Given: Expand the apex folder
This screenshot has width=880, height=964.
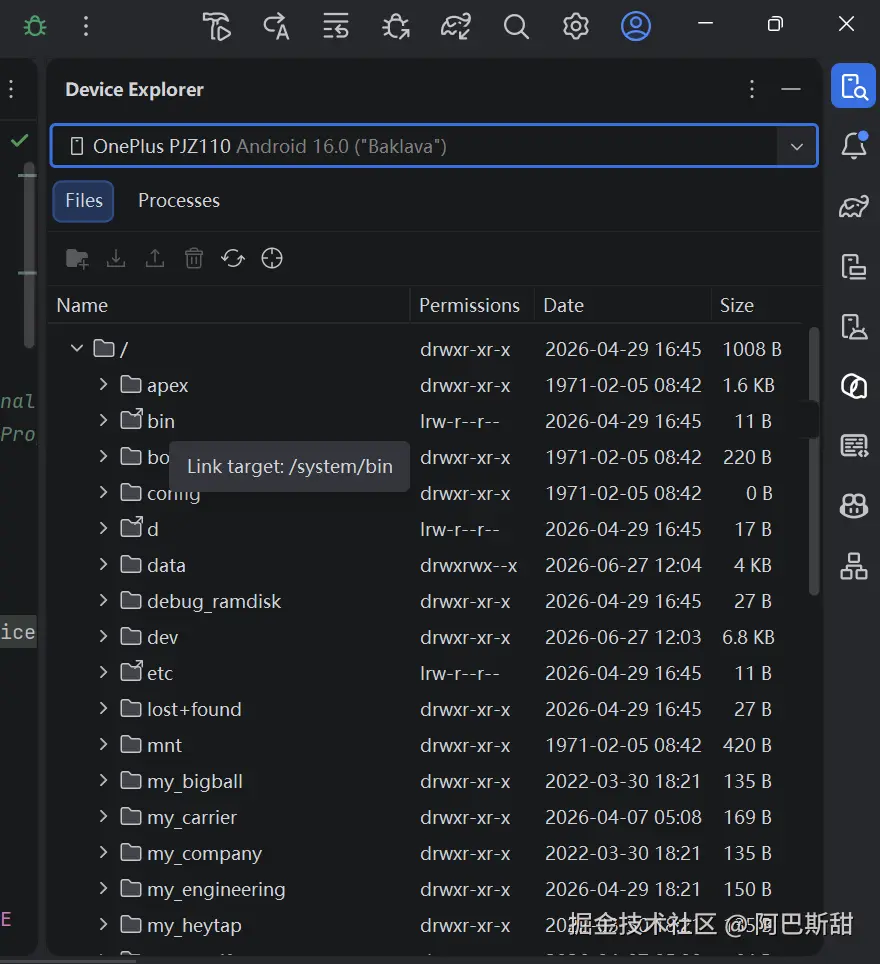Looking at the screenshot, I should (103, 385).
